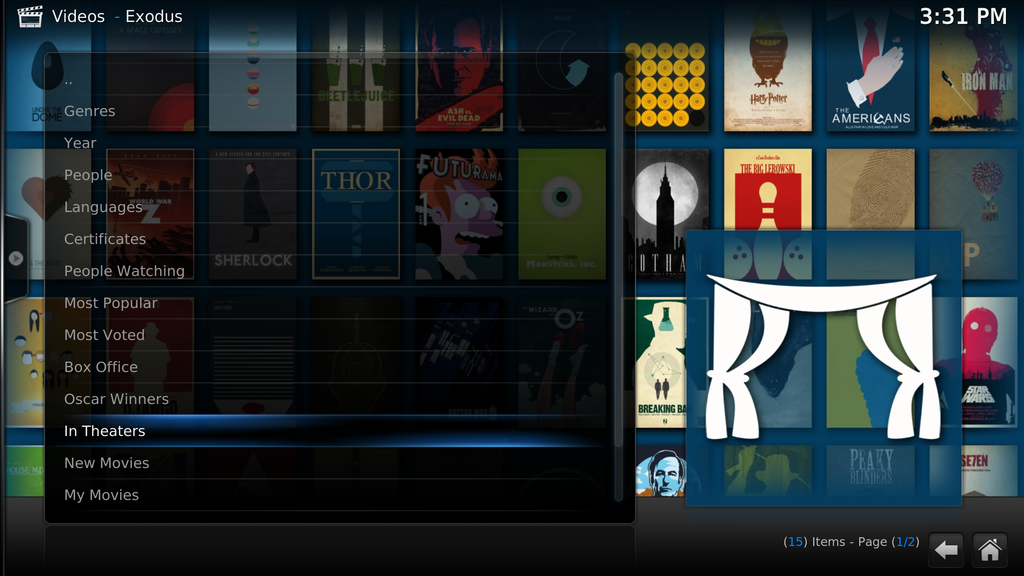Click the Videos clapperboard icon
The width and height of the screenshot is (1024, 576).
pos(30,16)
